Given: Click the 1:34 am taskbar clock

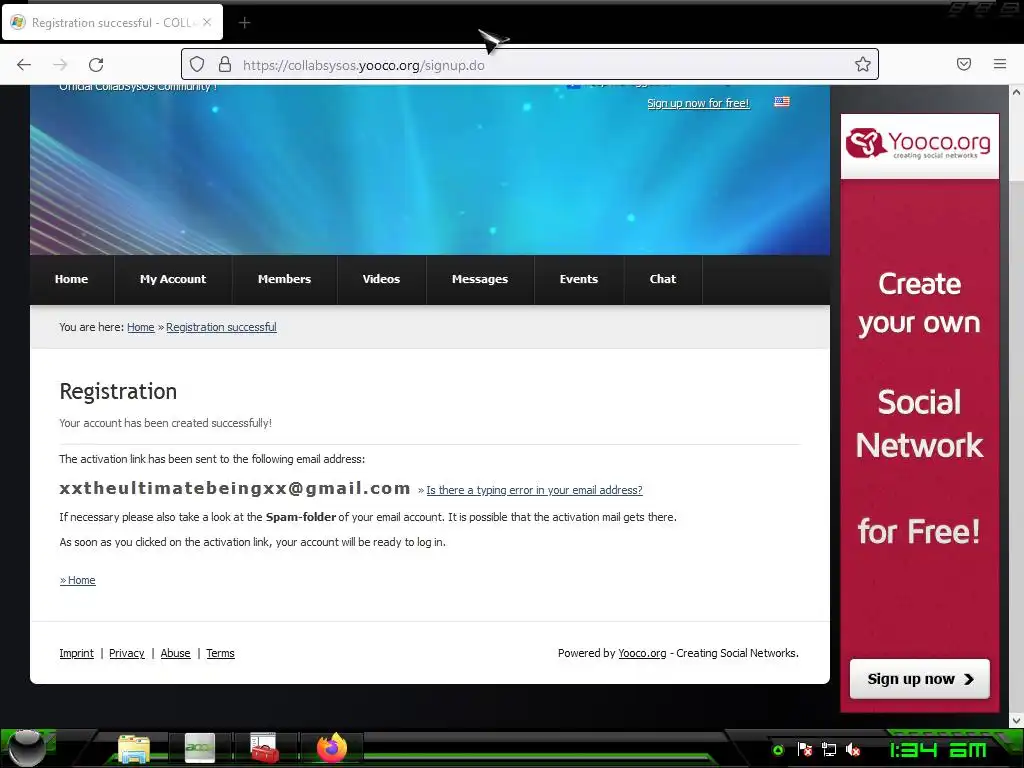Looking at the screenshot, I should pyautogui.click(x=938, y=750).
